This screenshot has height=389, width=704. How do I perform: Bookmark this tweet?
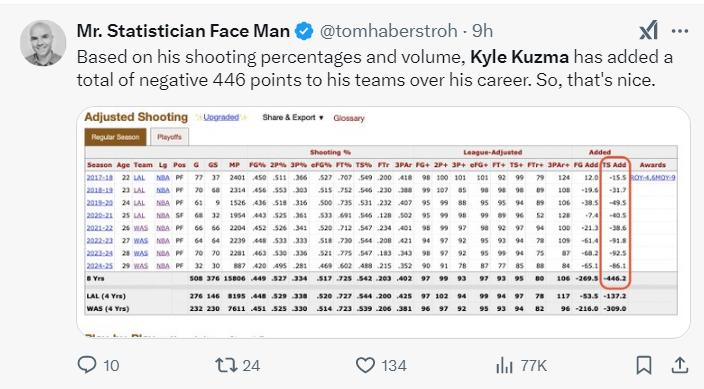click(644, 365)
